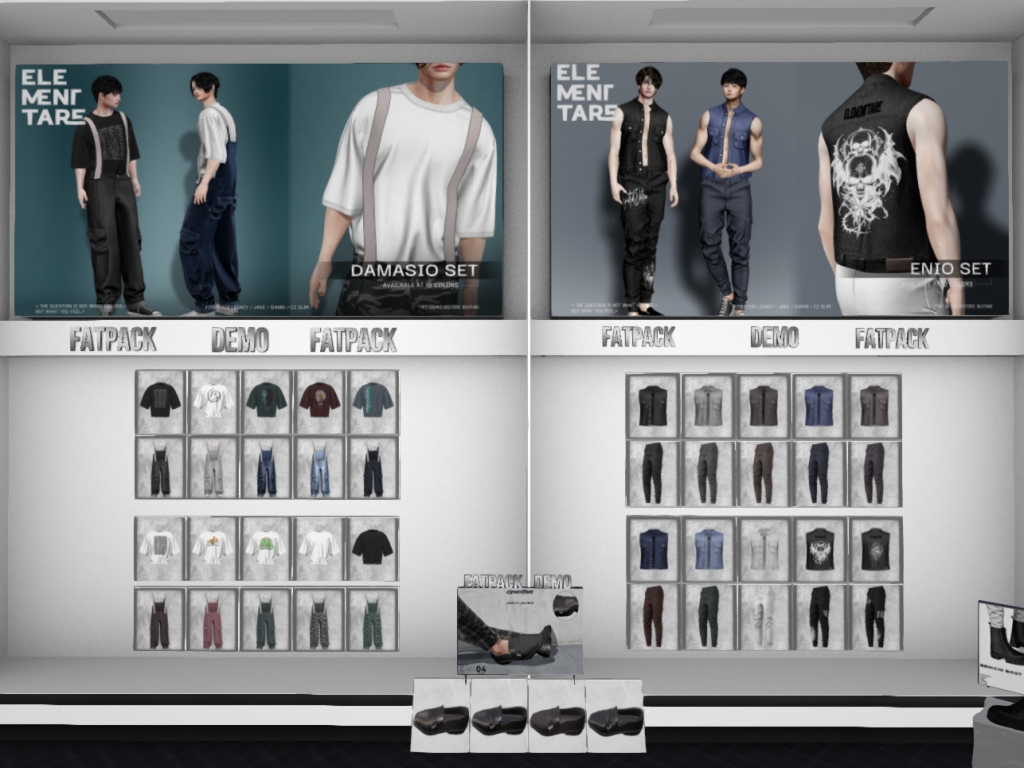Select the dark purple Enio pants
Viewport: 1024px width, 768px height.
tap(875, 473)
